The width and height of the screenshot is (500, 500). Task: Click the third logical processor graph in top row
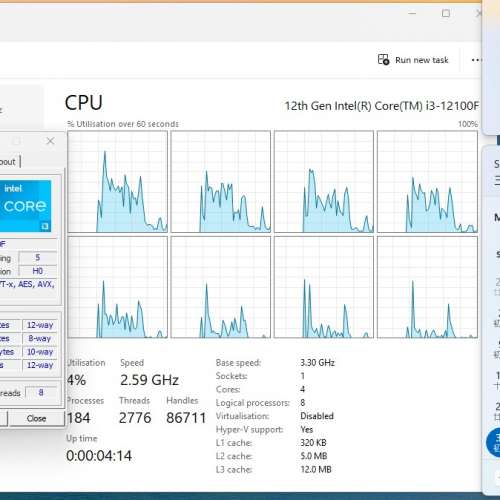(324, 182)
